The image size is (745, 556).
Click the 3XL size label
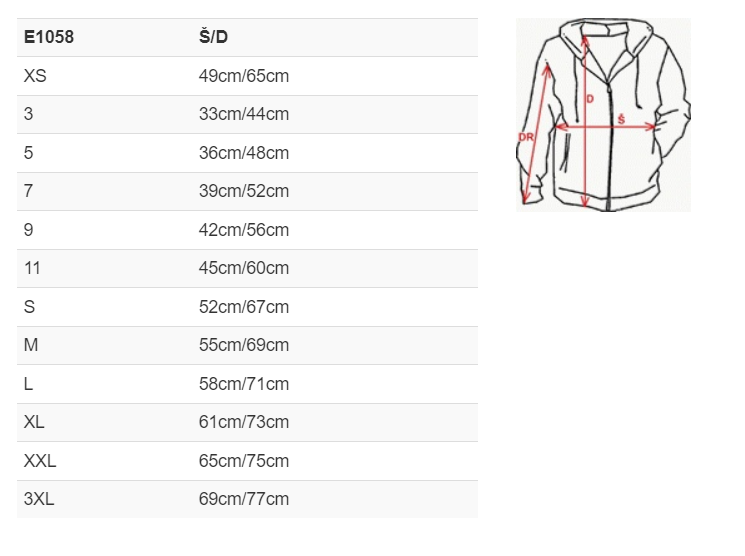click(x=39, y=499)
